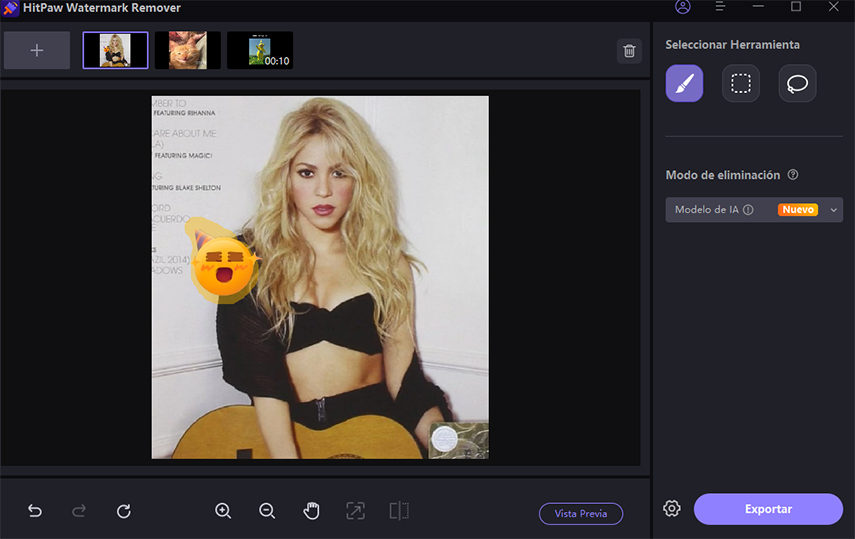Select the Lasso tool
This screenshot has width=855, height=539.
click(797, 83)
